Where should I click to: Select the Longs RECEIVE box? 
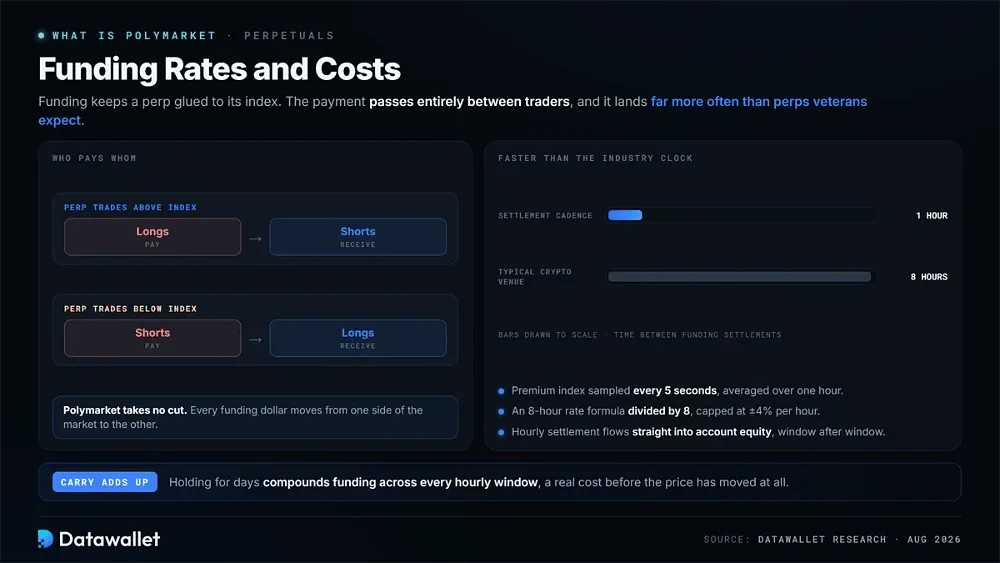358,338
